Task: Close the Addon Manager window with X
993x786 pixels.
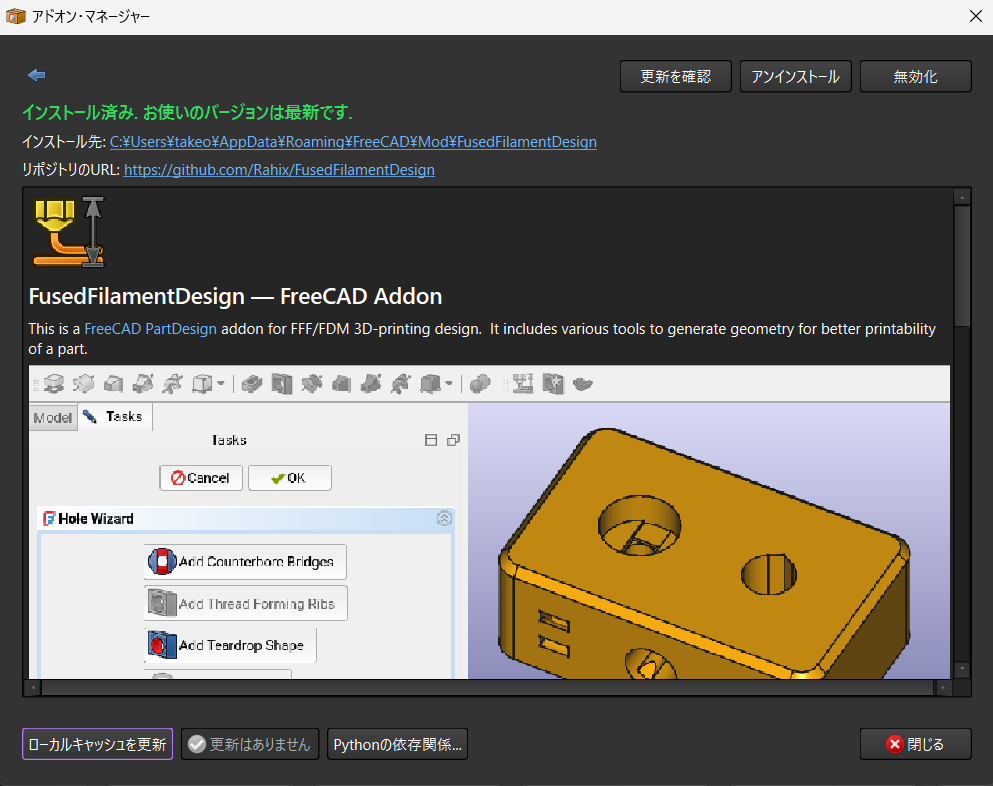Action: point(976,16)
